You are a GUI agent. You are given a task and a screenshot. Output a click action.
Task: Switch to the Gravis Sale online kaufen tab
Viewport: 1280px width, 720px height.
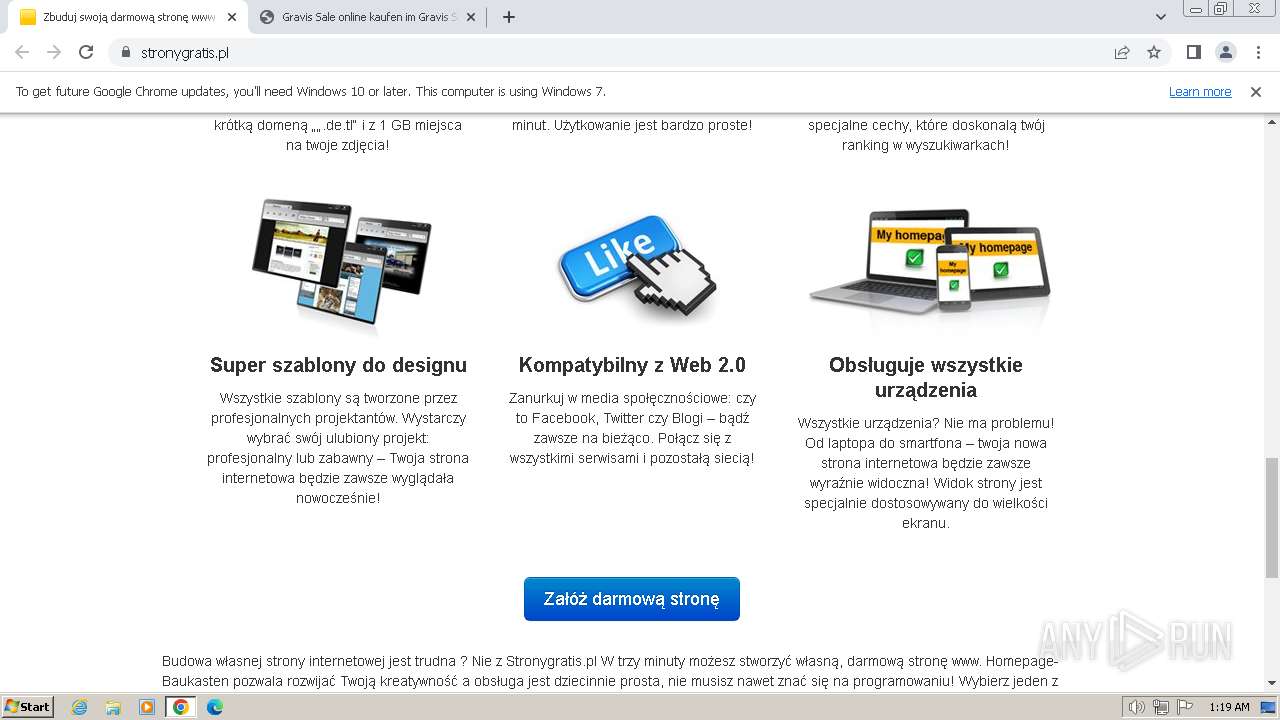coord(368,17)
